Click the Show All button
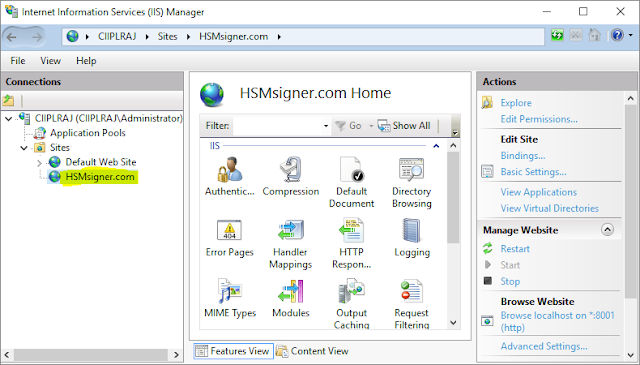This screenshot has height=365, width=640. point(404,126)
